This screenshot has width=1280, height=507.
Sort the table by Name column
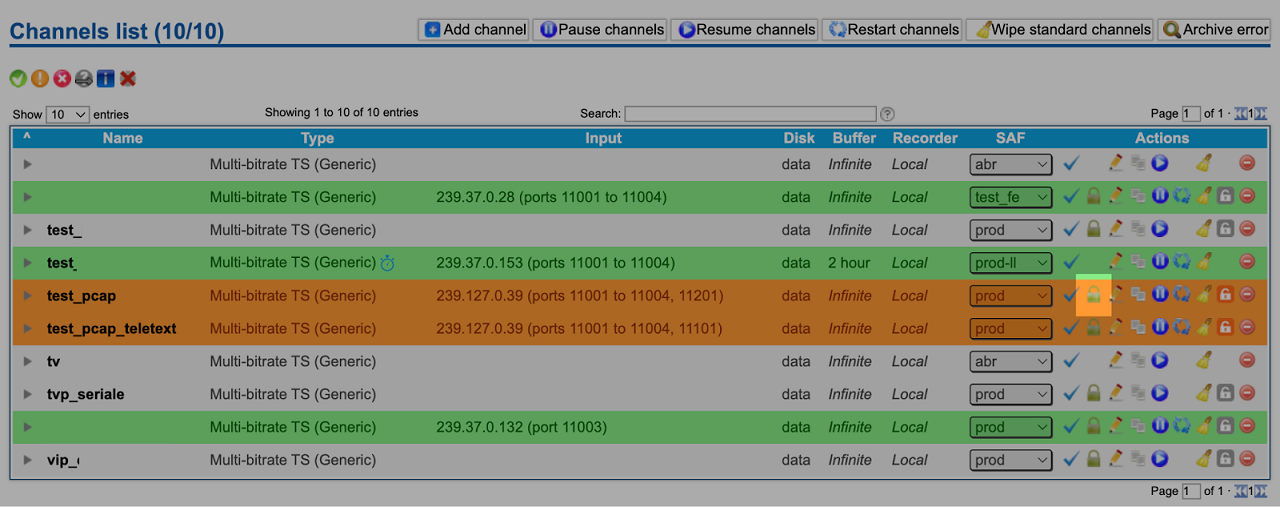[122, 138]
